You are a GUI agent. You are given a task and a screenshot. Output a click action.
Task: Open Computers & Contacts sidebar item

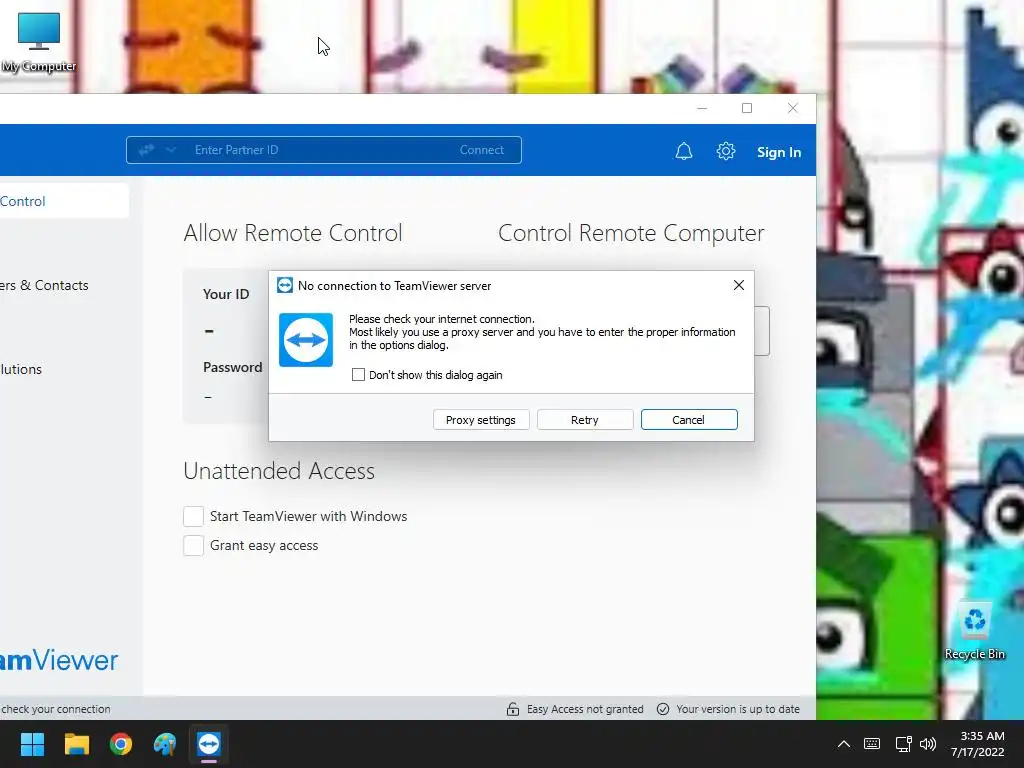(x=44, y=285)
